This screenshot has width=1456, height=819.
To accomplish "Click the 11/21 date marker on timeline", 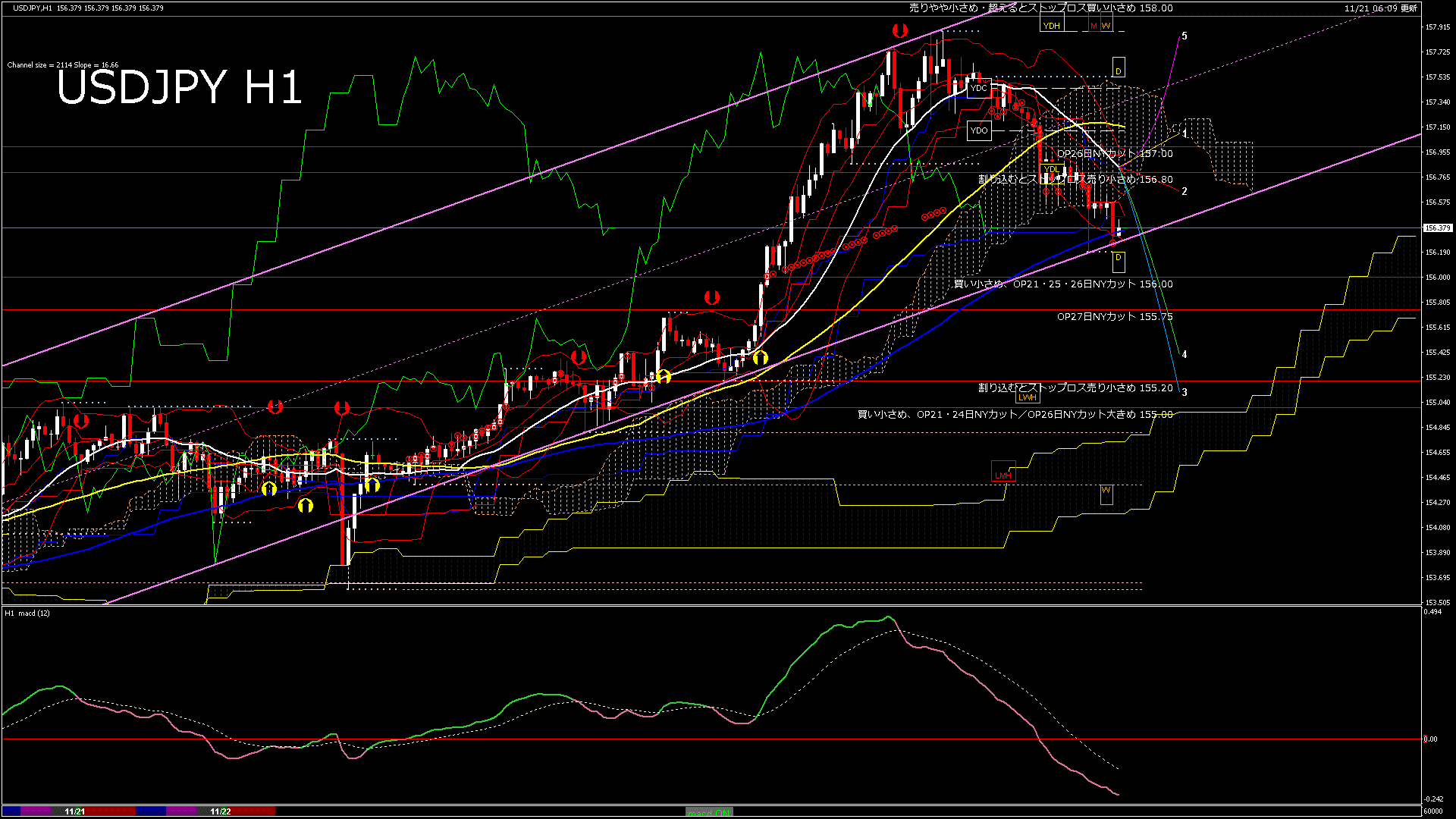I will [x=74, y=811].
